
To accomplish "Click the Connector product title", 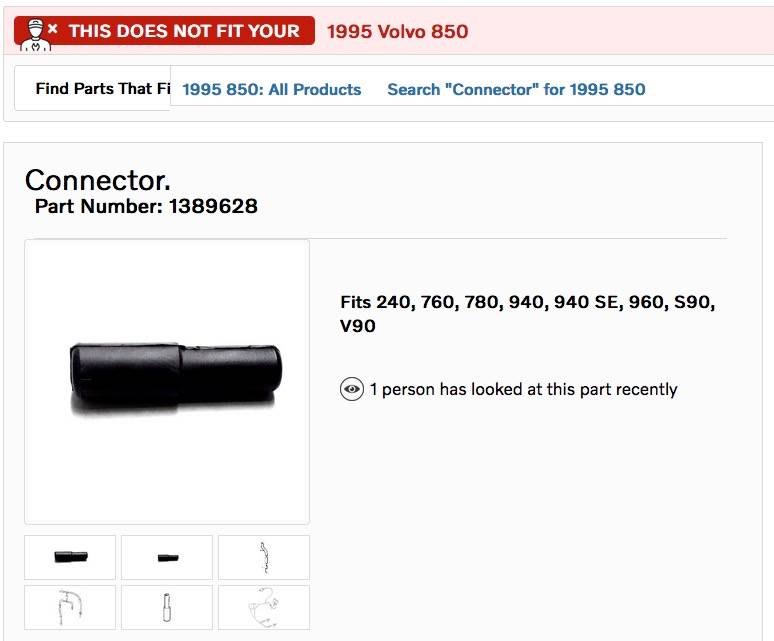I will tap(97, 180).
